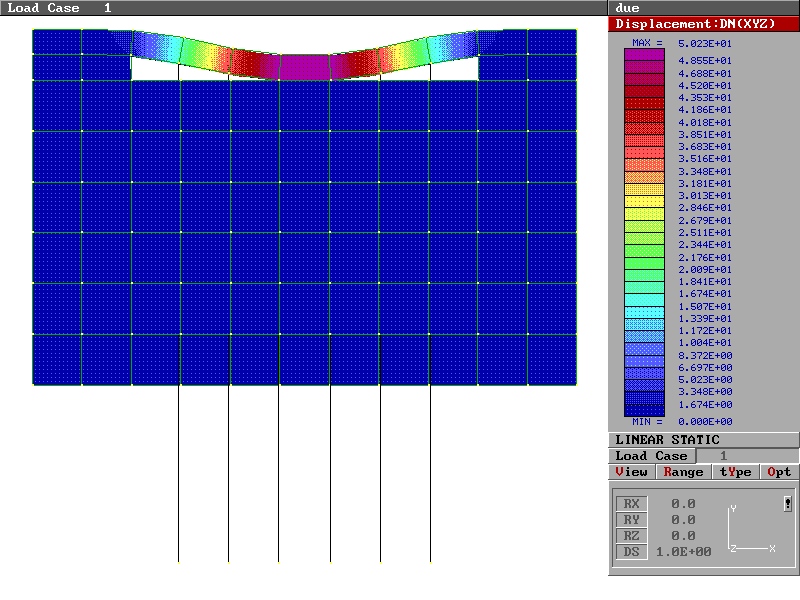Open the View menu
Image resolution: width=800 pixels, height=600 pixels.
tap(632, 472)
